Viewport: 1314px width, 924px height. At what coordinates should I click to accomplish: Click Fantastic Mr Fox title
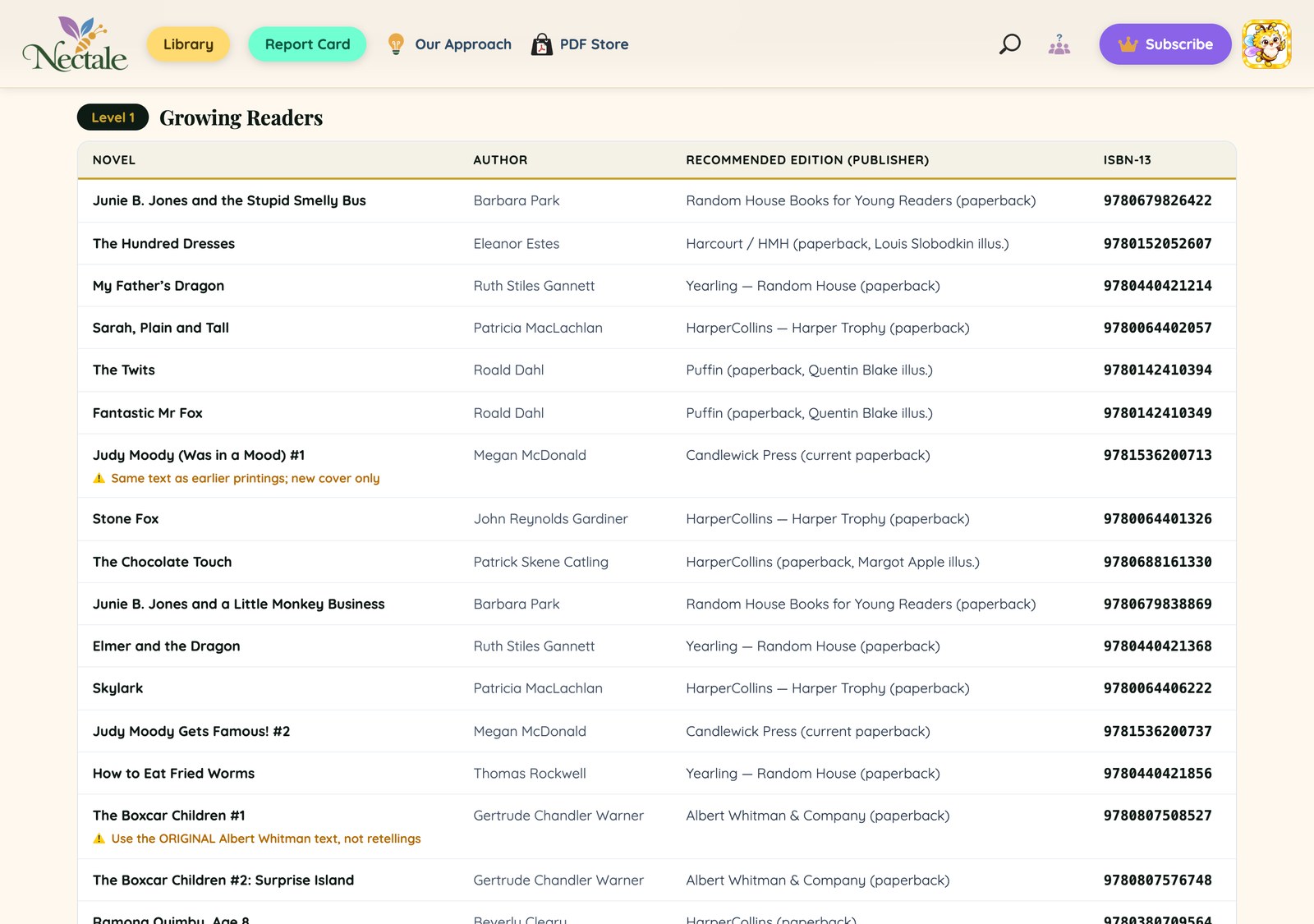147,413
